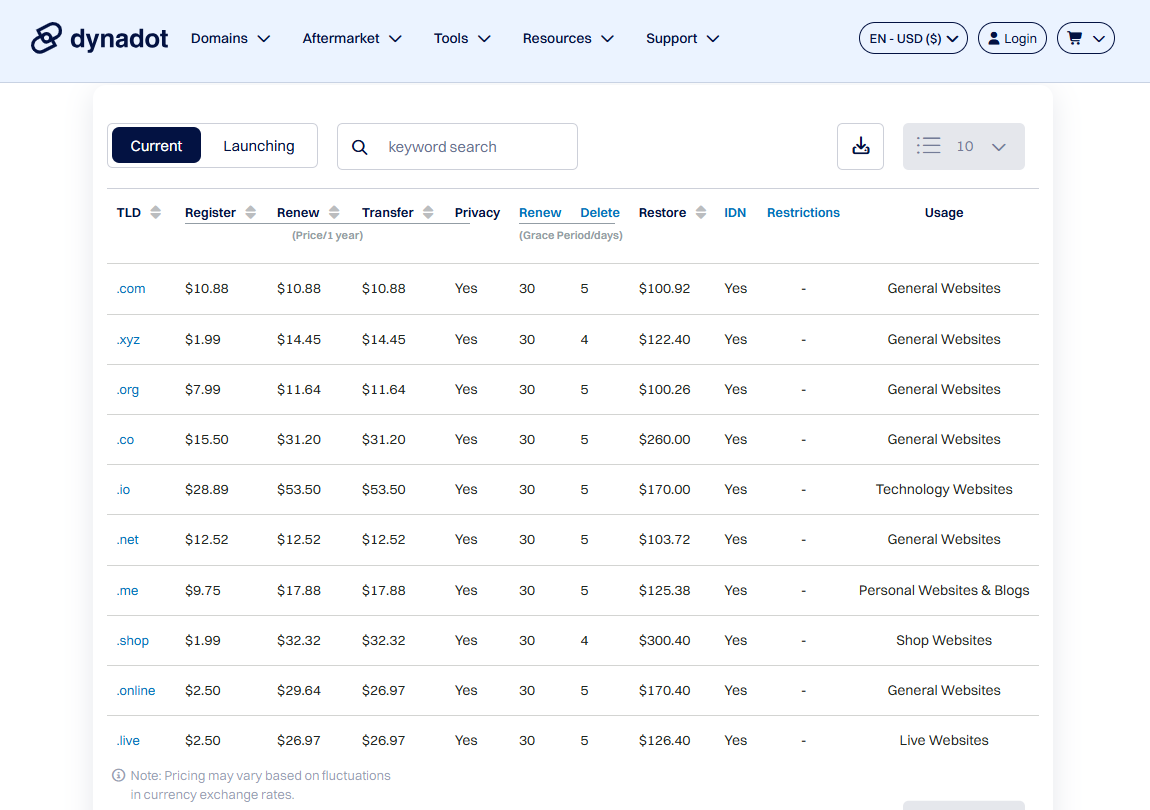Open the Renew grace period link
The height and width of the screenshot is (810, 1150).
pos(540,212)
